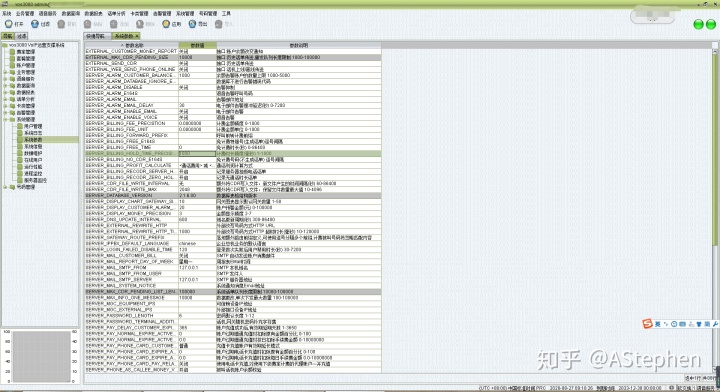
Task: Click the icon beside 进程监控 in the tree
Action: 20,174
